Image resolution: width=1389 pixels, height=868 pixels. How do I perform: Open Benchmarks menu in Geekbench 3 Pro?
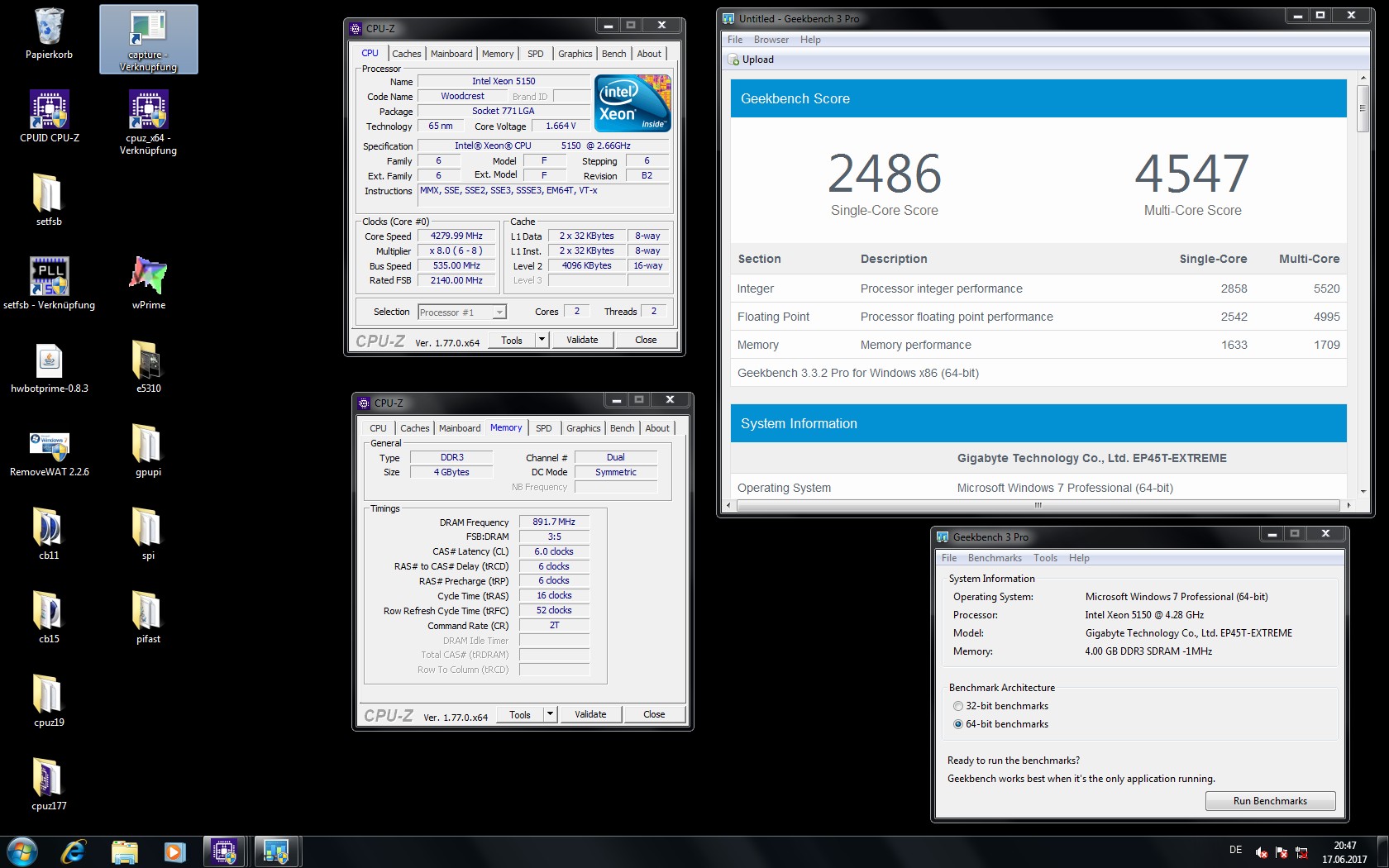(x=995, y=558)
